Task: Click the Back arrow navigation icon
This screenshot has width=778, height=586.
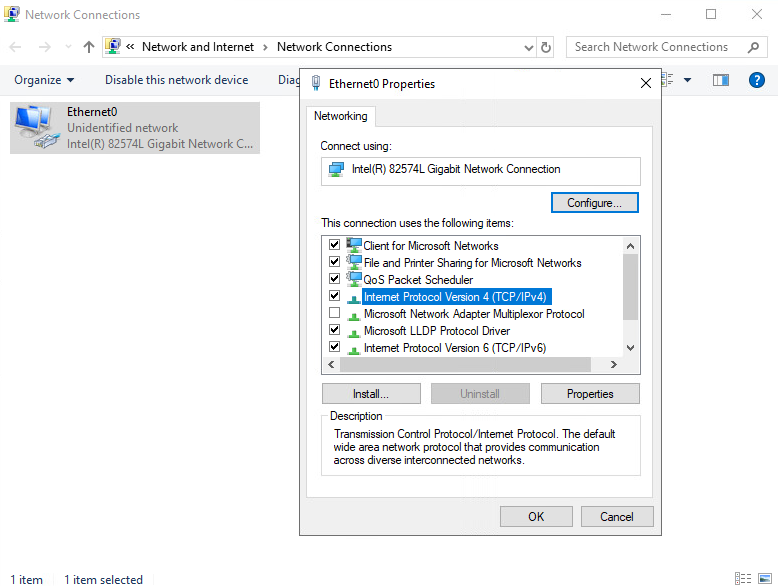Action: point(15,47)
